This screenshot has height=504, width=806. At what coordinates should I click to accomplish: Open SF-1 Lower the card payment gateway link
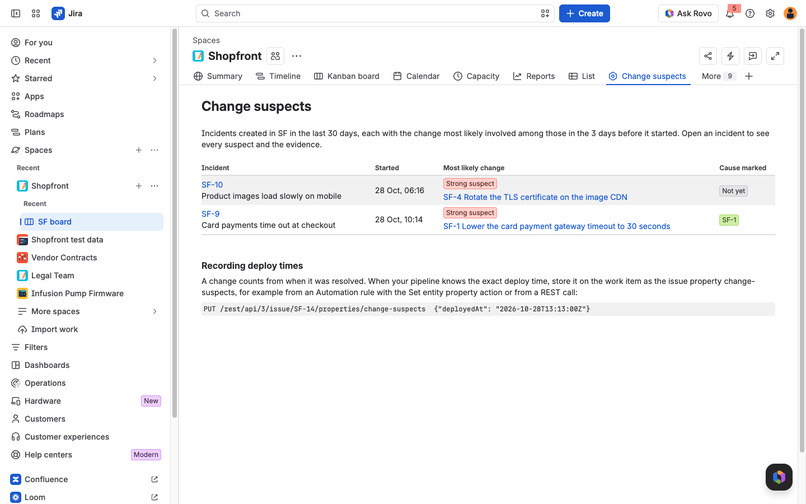pos(557,226)
